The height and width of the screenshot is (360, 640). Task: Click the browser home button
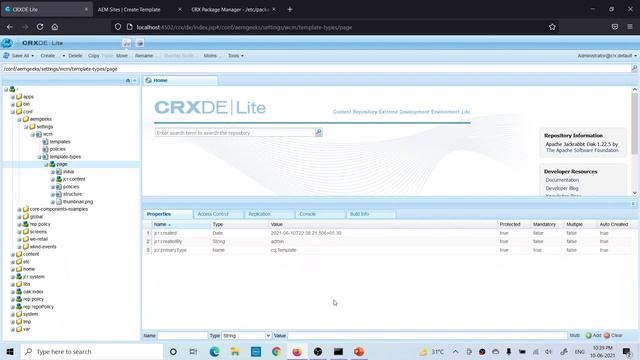[x=55, y=27]
